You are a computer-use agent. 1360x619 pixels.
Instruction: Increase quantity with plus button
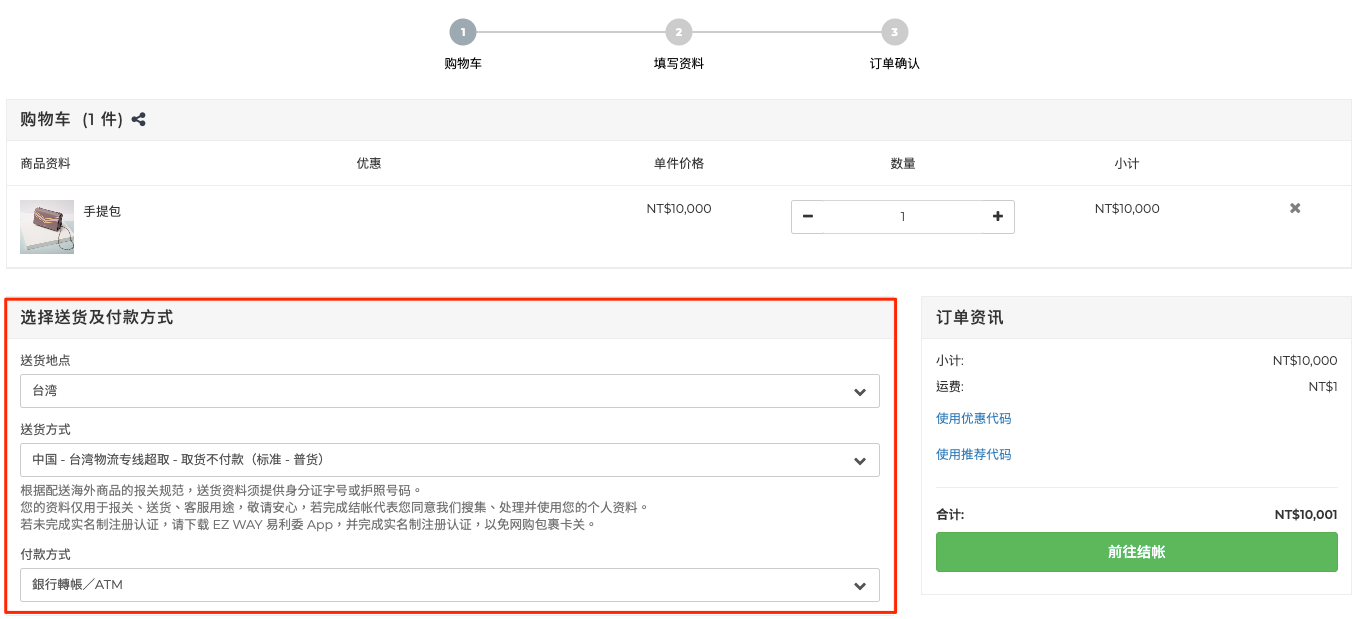click(x=997, y=217)
